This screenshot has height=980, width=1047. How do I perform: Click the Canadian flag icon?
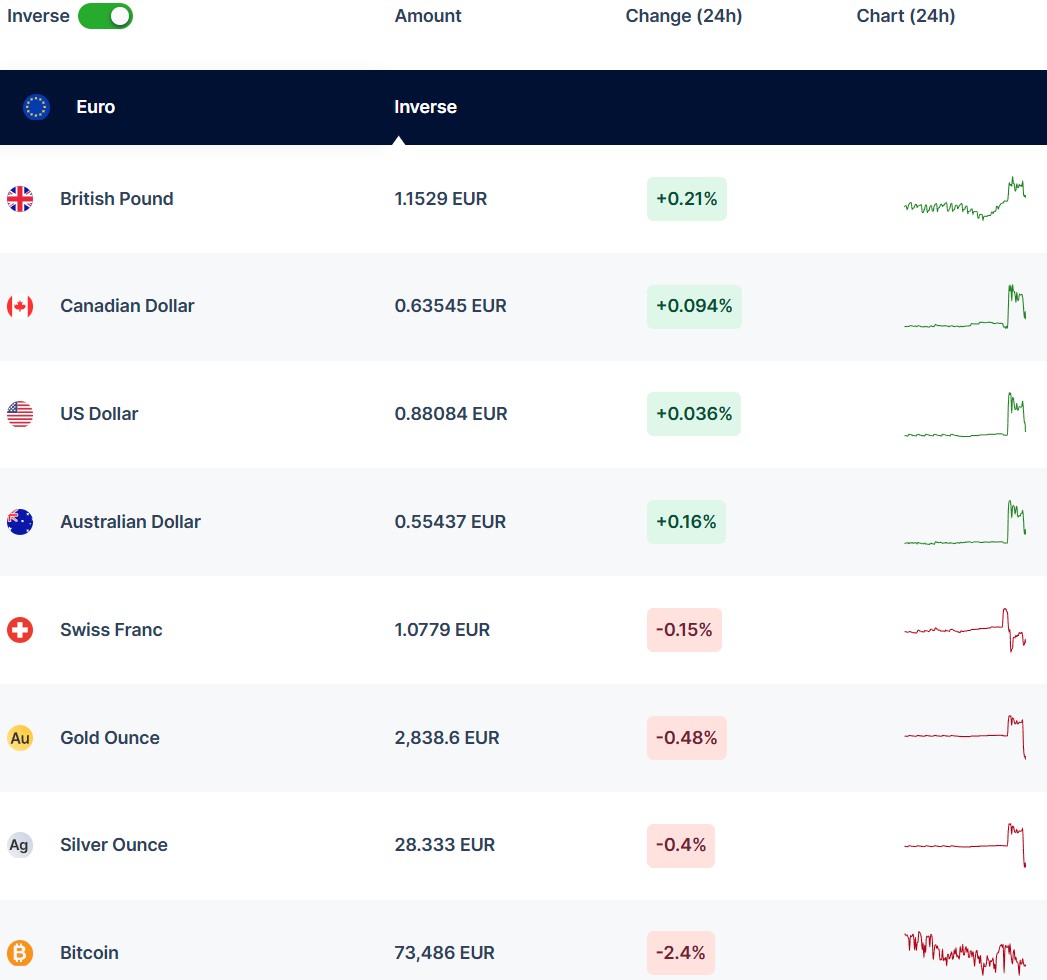point(20,306)
